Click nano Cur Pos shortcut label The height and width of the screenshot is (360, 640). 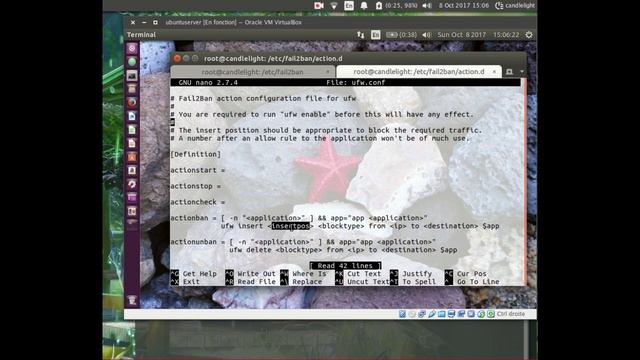pos(471,274)
